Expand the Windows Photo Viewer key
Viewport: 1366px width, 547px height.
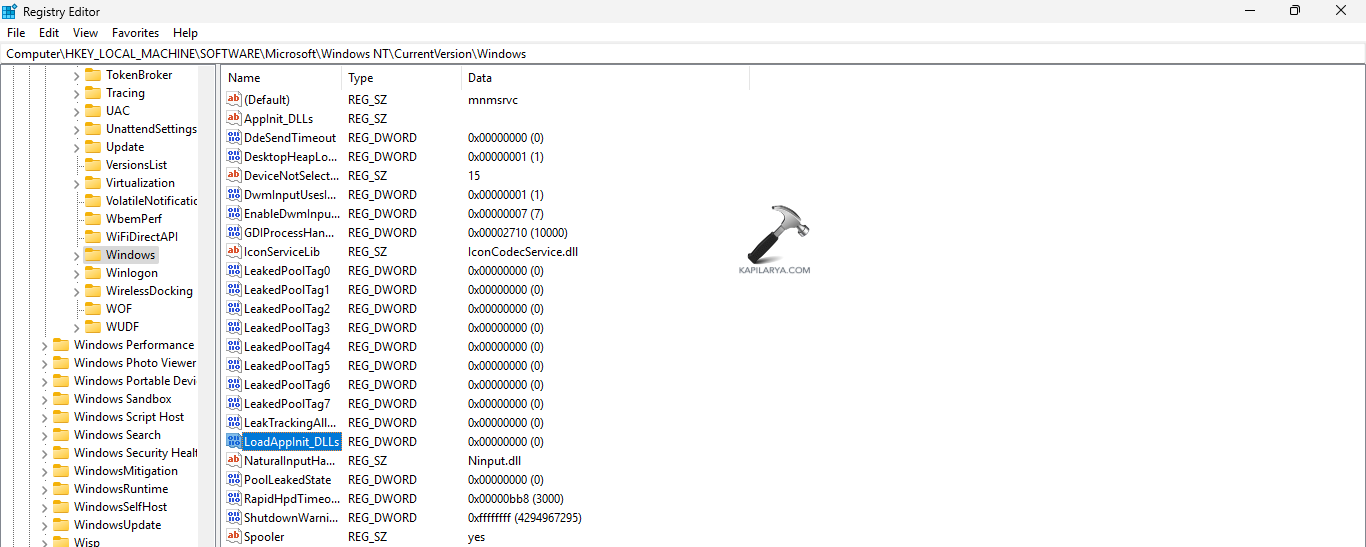[x=44, y=363]
